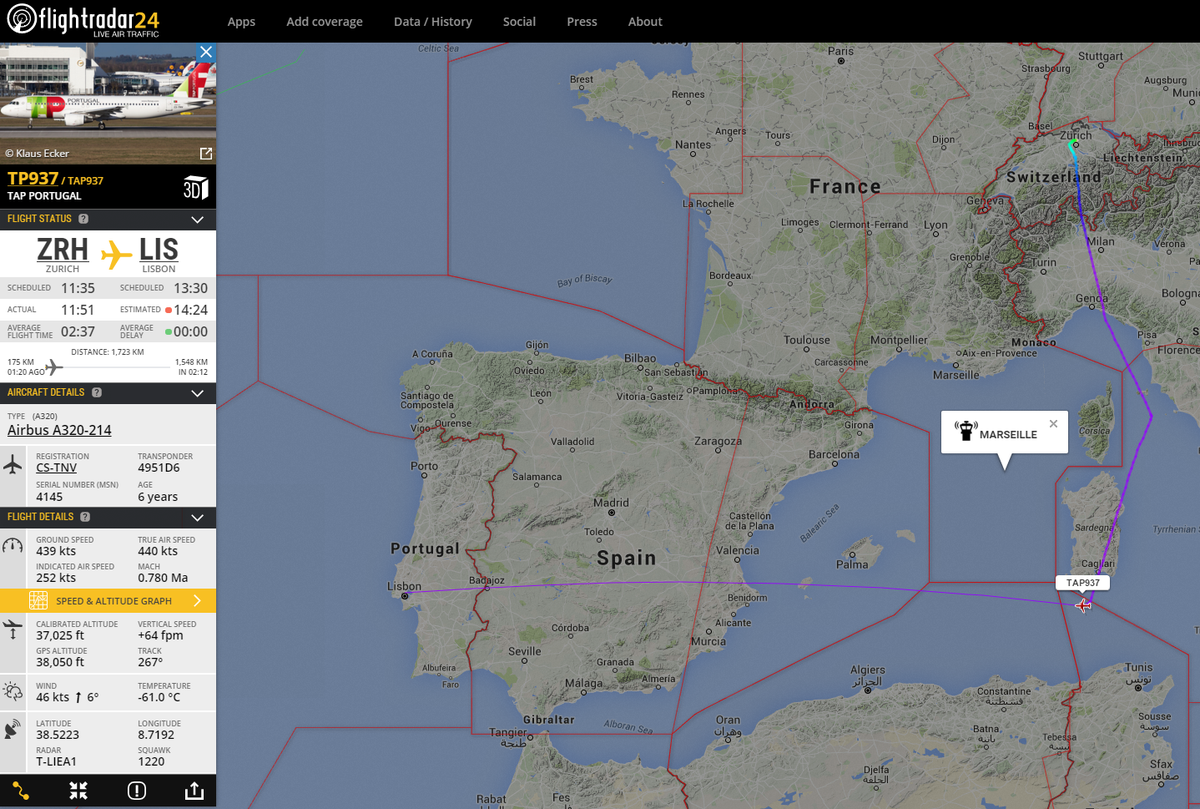Click the flight progress plane marker
The height and width of the screenshot is (809, 1200).
click(x=54, y=368)
